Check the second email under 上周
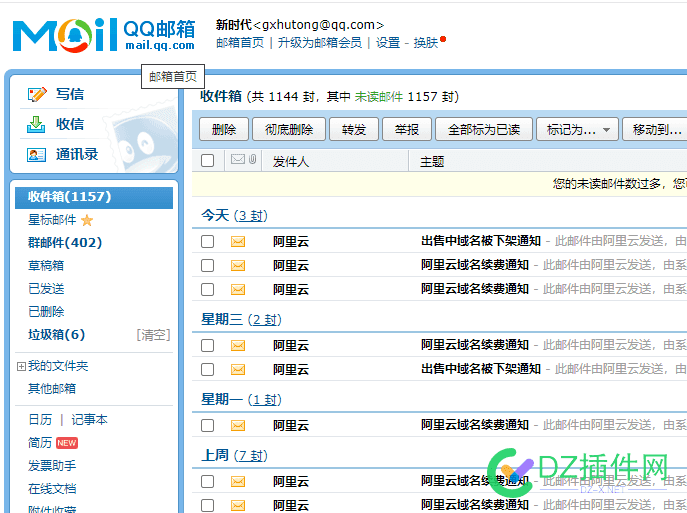687x513 pixels. click(207, 506)
